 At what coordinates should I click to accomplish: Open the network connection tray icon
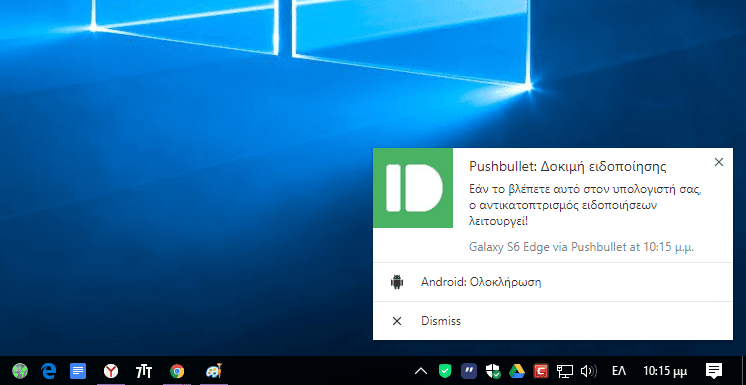(x=566, y=371)
